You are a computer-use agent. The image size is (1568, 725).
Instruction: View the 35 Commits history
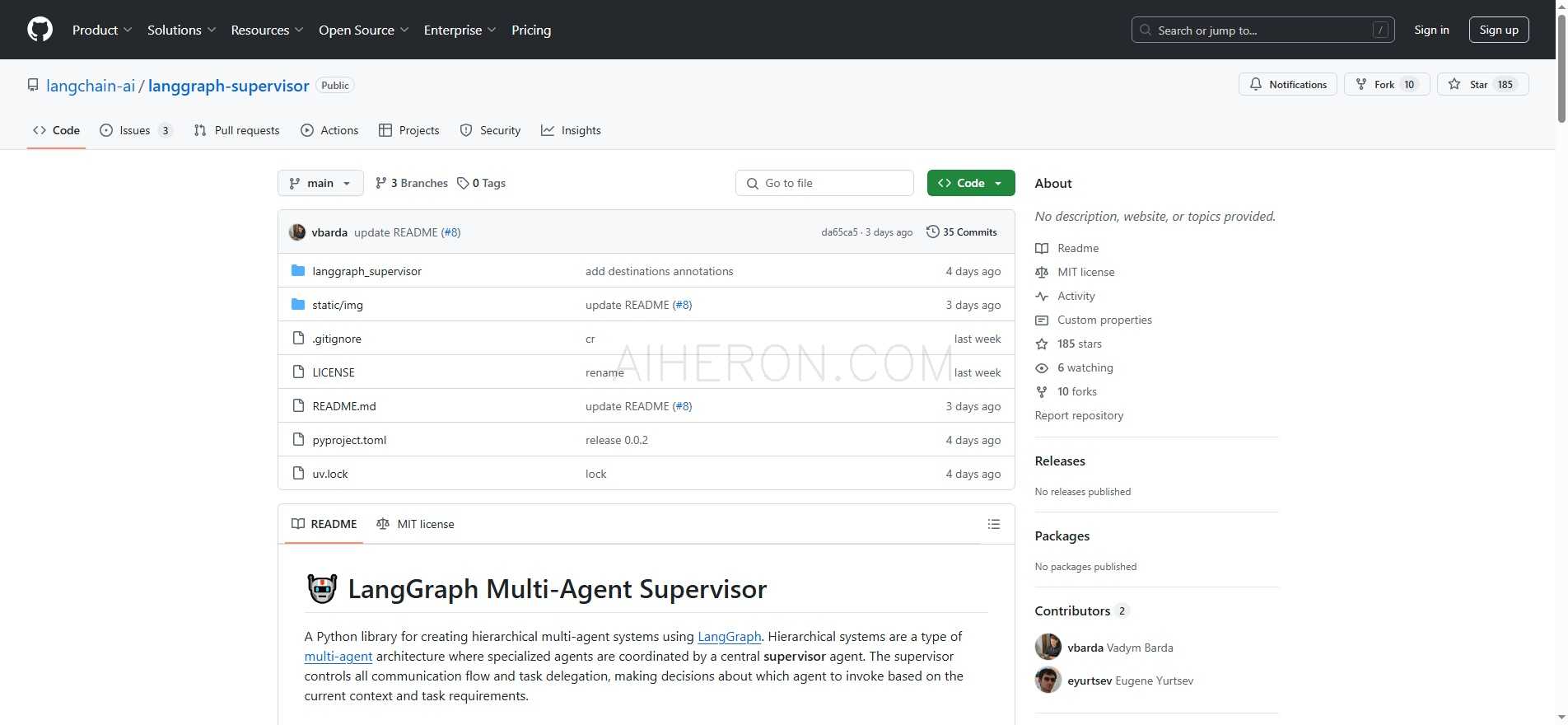(961, 232)
